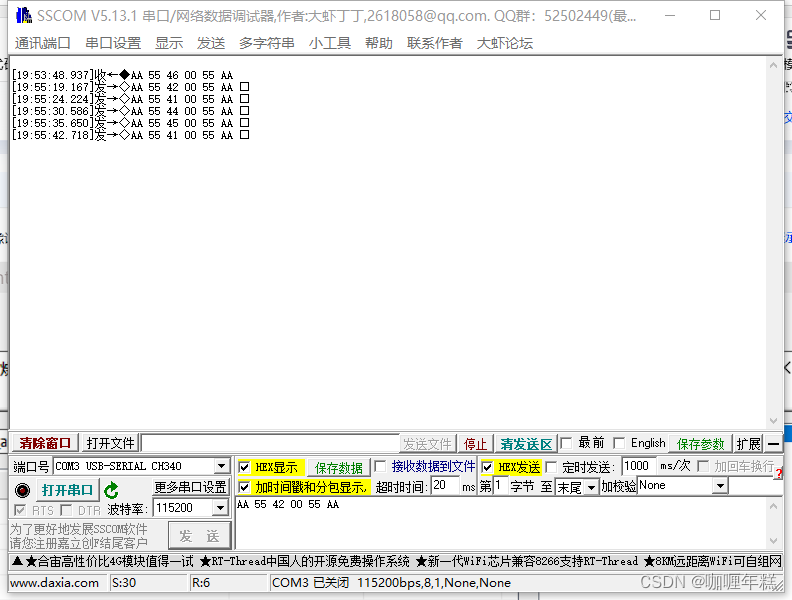Click the 1000 ms timed send interval field
The height and width of the screenshot is (600, 792).
click(638, 466)
